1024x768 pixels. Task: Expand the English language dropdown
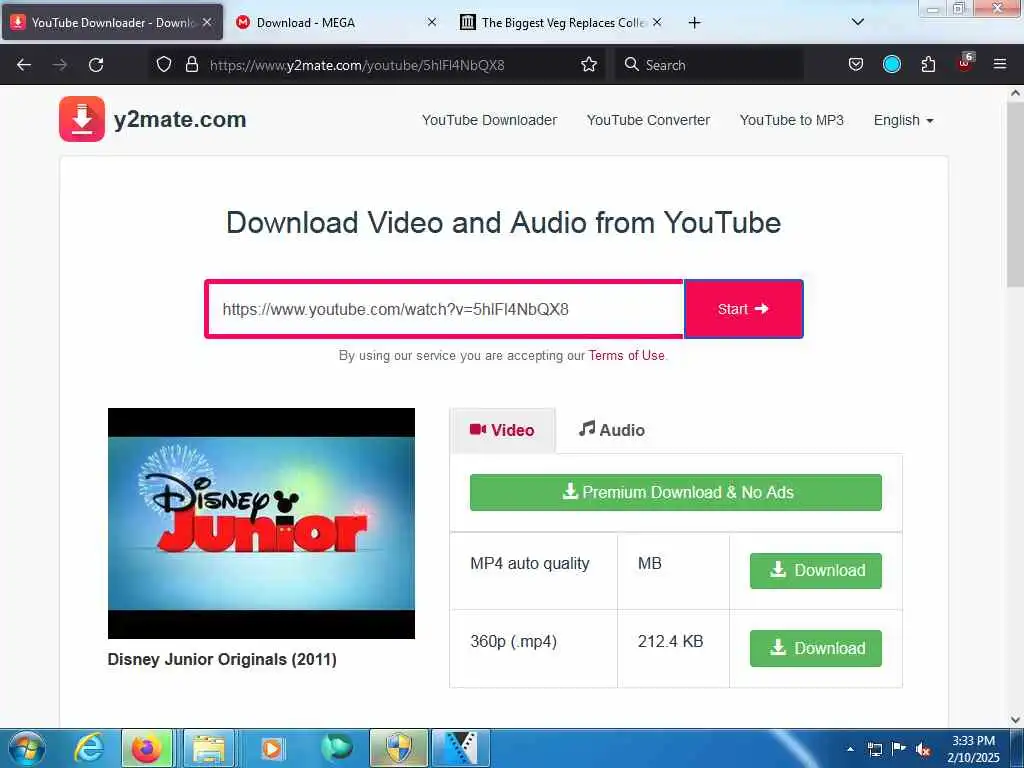pos(903,120)
